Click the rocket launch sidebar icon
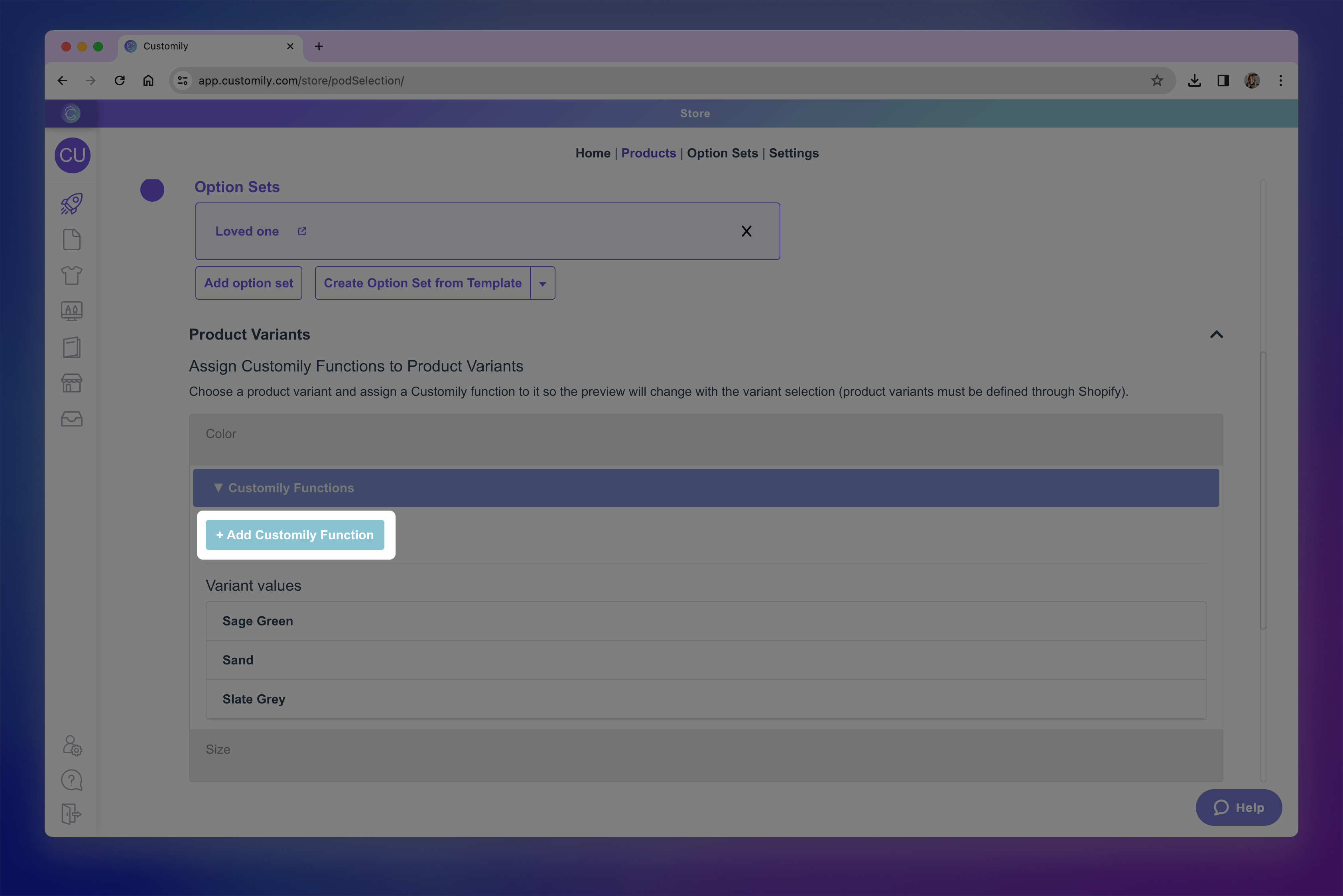The image size is (1343, 896). click(x=71, y=204)
